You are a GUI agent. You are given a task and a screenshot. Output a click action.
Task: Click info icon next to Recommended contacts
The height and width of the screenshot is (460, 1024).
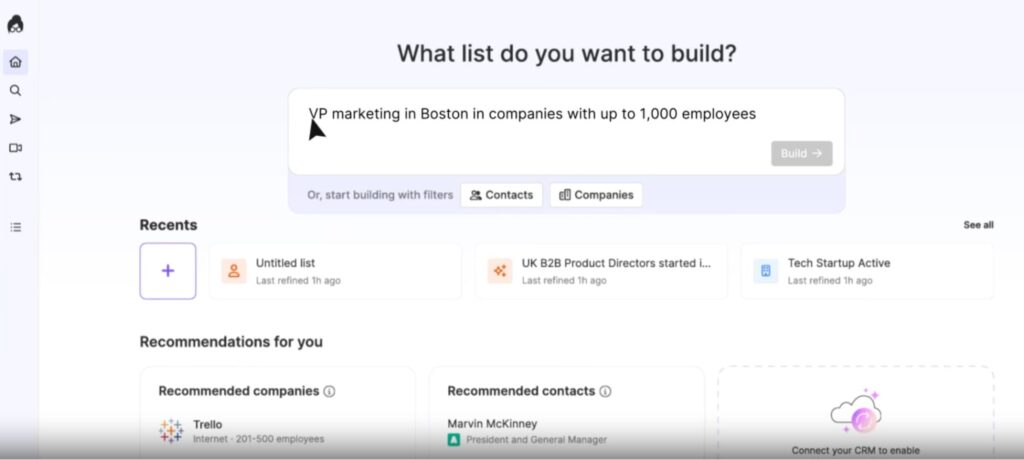[605, 391]
